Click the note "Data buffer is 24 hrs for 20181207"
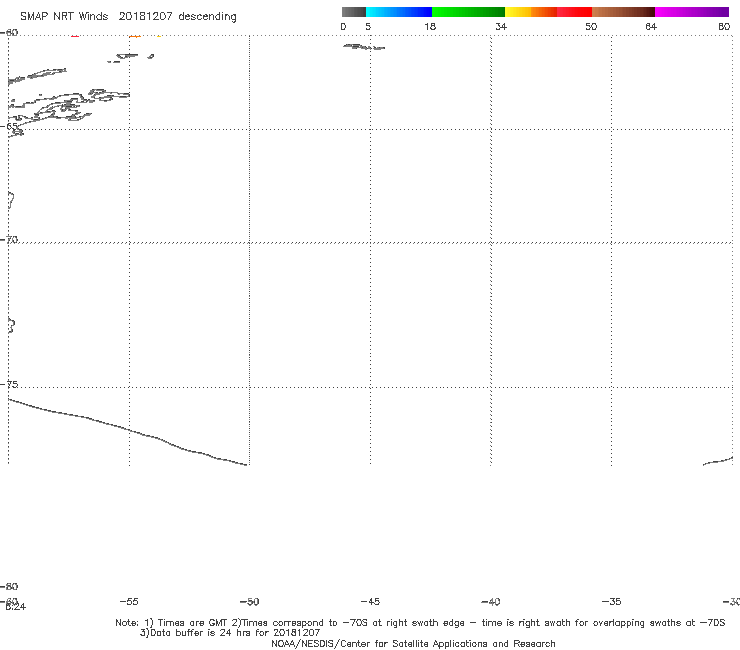Viewport: 740px width, 650px height. [x=235, y=633]
